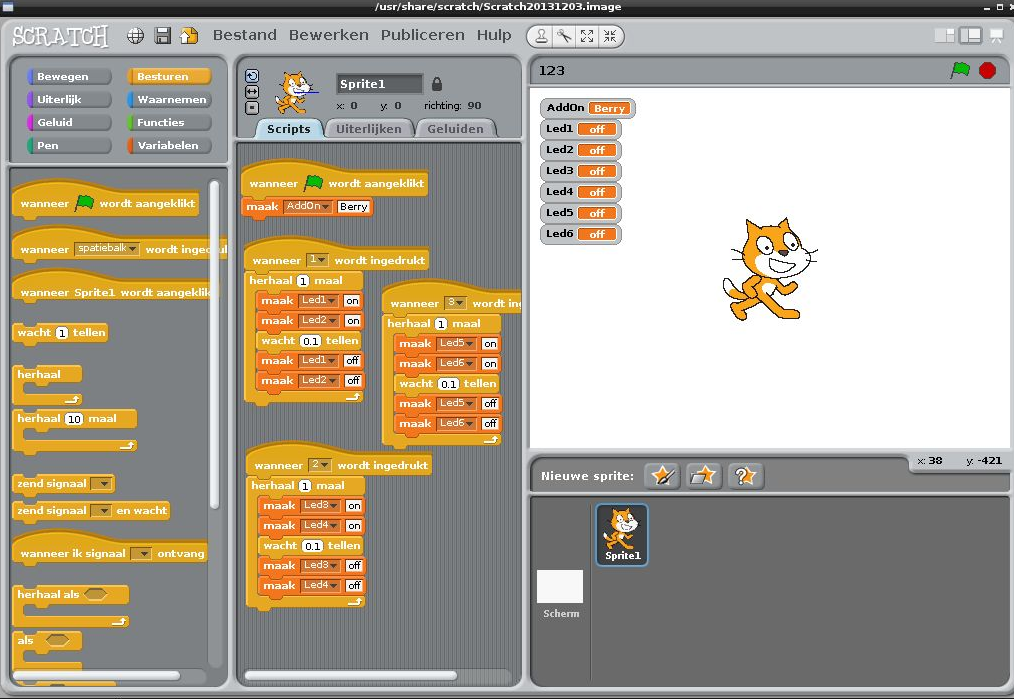Viewport: 1014px width, 699px height.
Task: Click the Scratch logo
Action: pyautogui.click(x=61, y=36)
